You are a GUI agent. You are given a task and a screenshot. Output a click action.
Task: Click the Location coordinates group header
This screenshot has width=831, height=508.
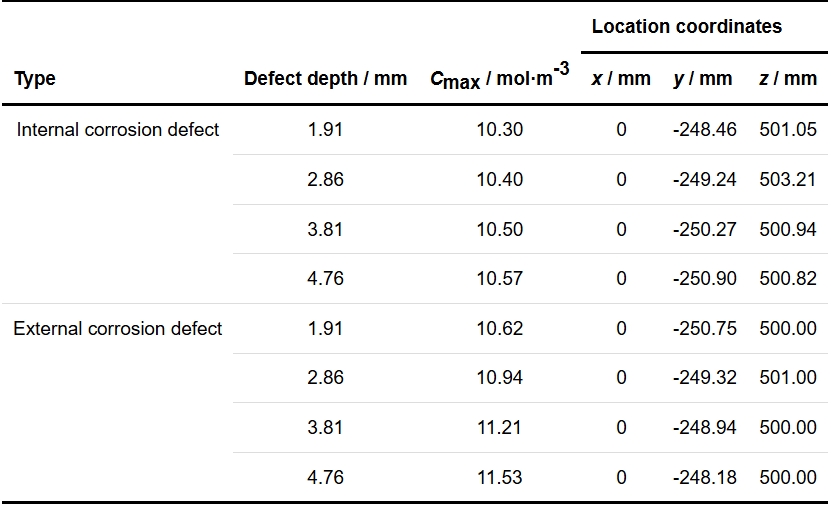[x=686, y=27]
